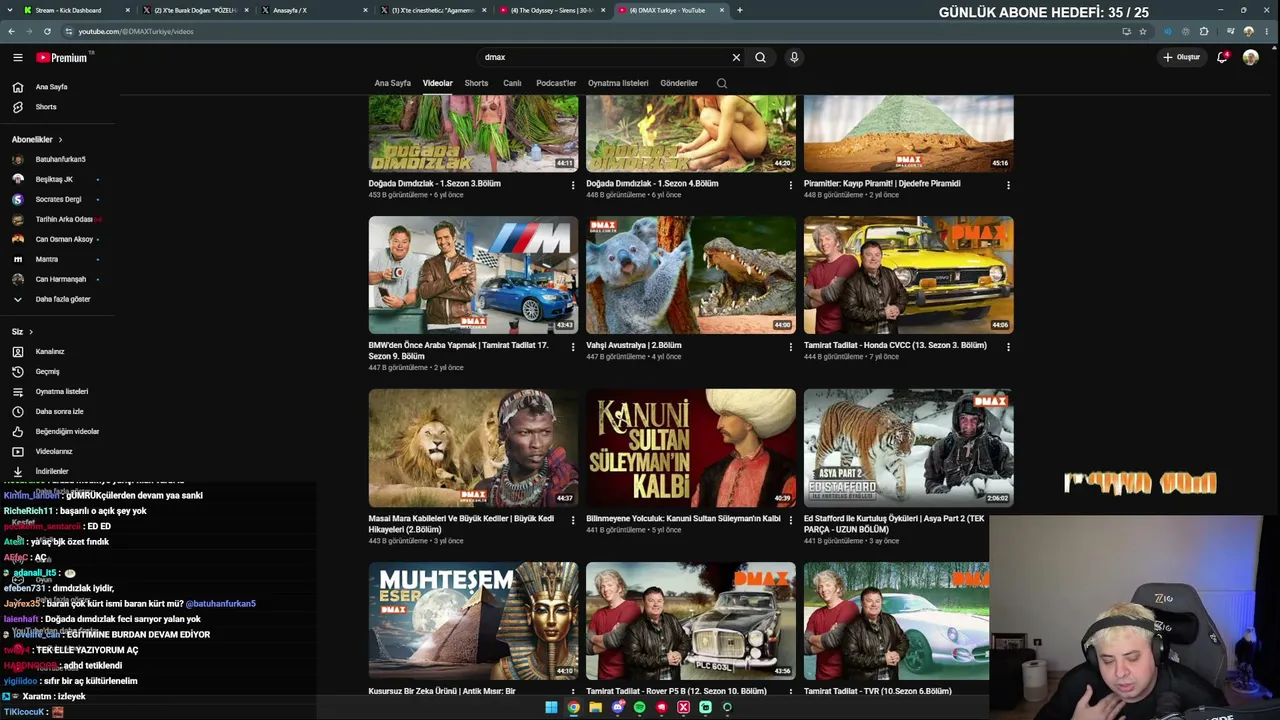The image size is (1280, 720).
Task: Open the Oynatma listeleri tab
Action: [x=618, y=83]
